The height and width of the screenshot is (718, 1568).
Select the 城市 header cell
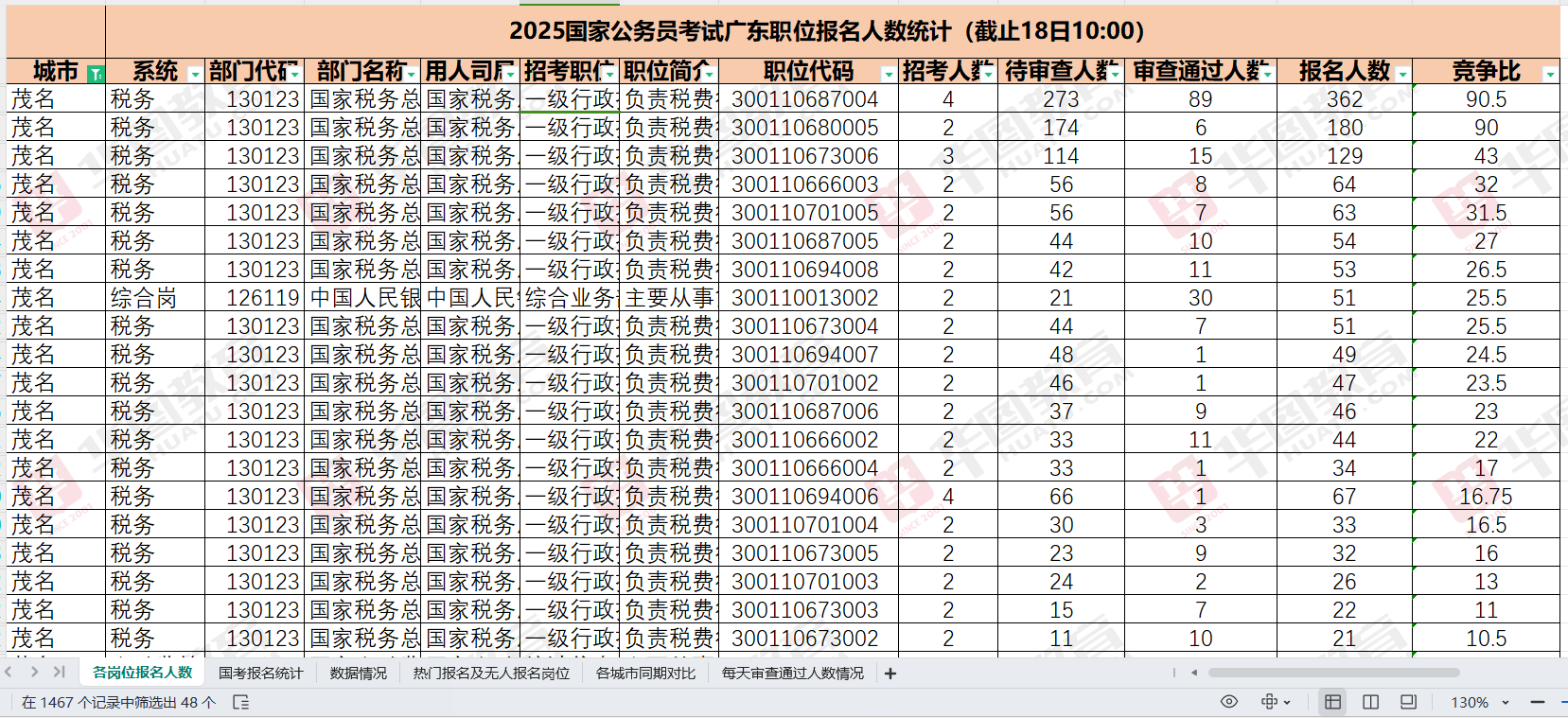[56, 71]
